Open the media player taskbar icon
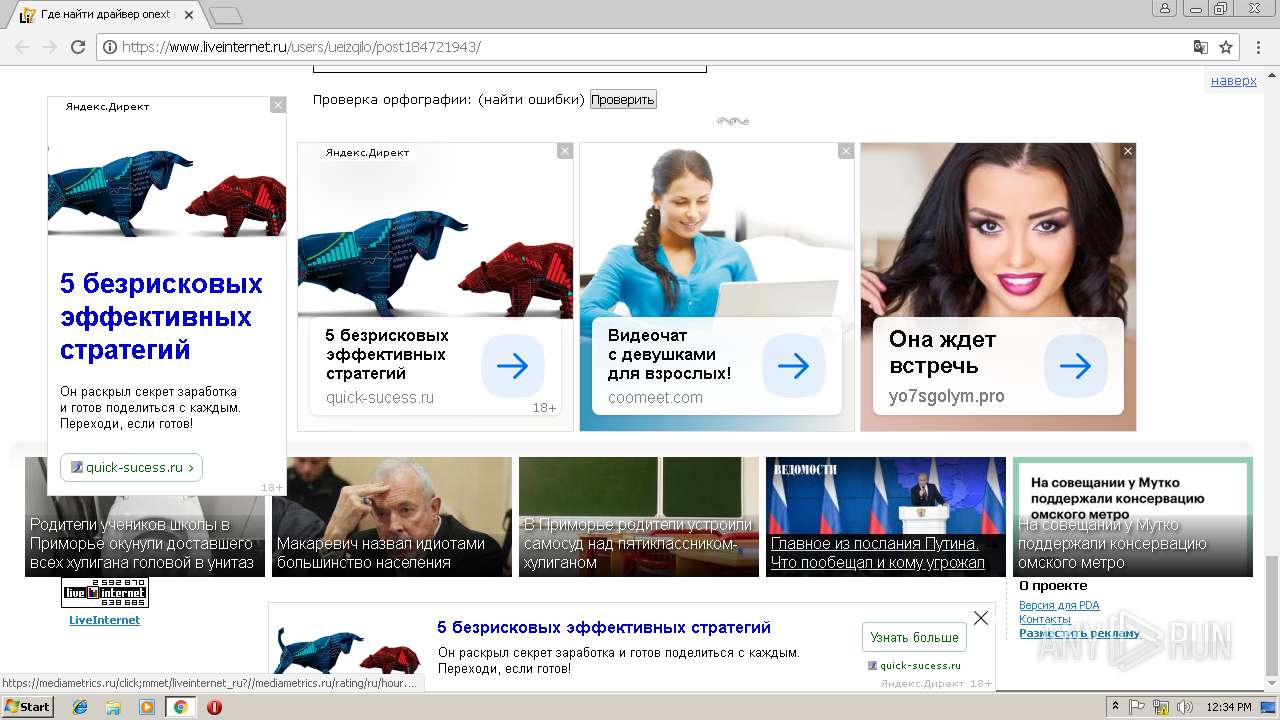 [x=147, y=707]
